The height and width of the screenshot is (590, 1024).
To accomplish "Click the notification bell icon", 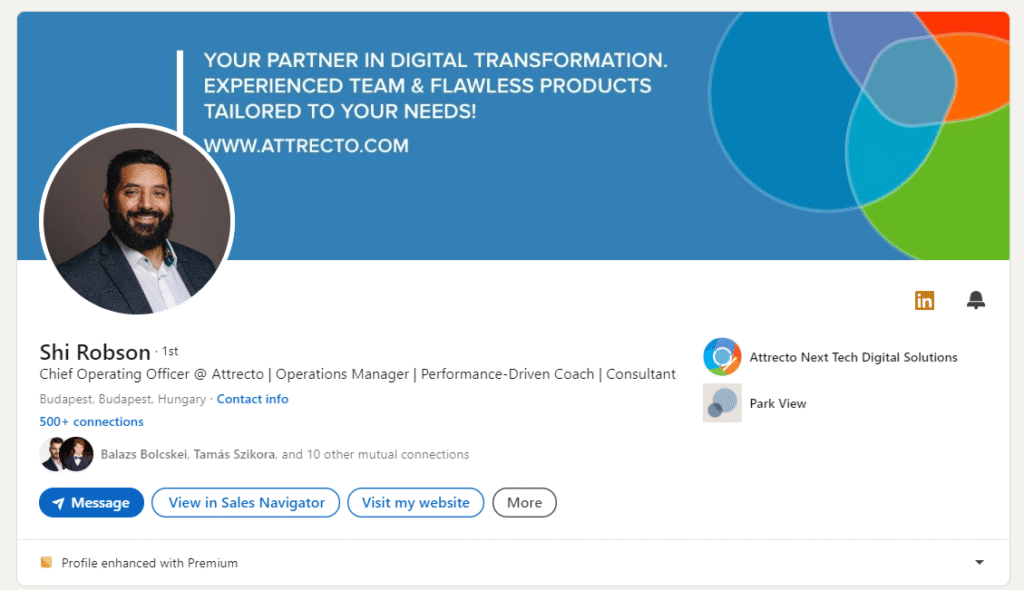I will click(976, 300).
